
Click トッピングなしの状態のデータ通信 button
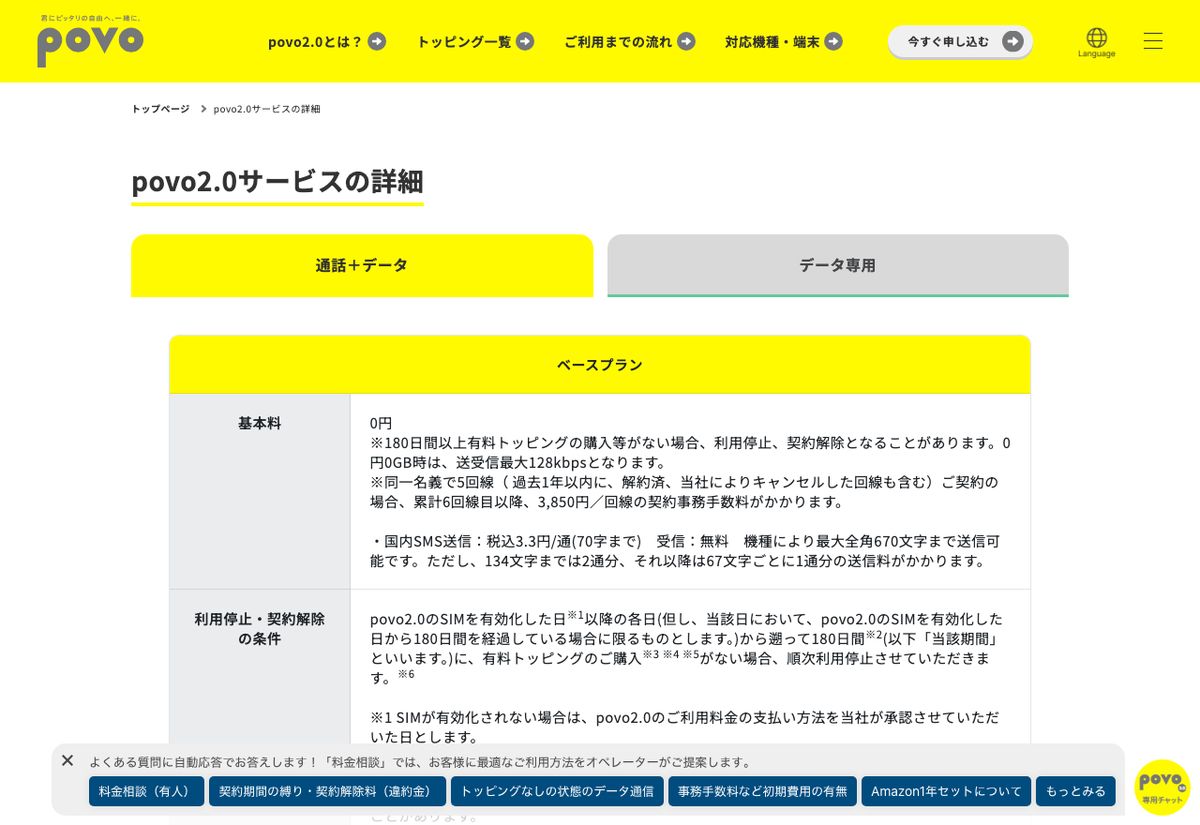click(x=557, y=791)
